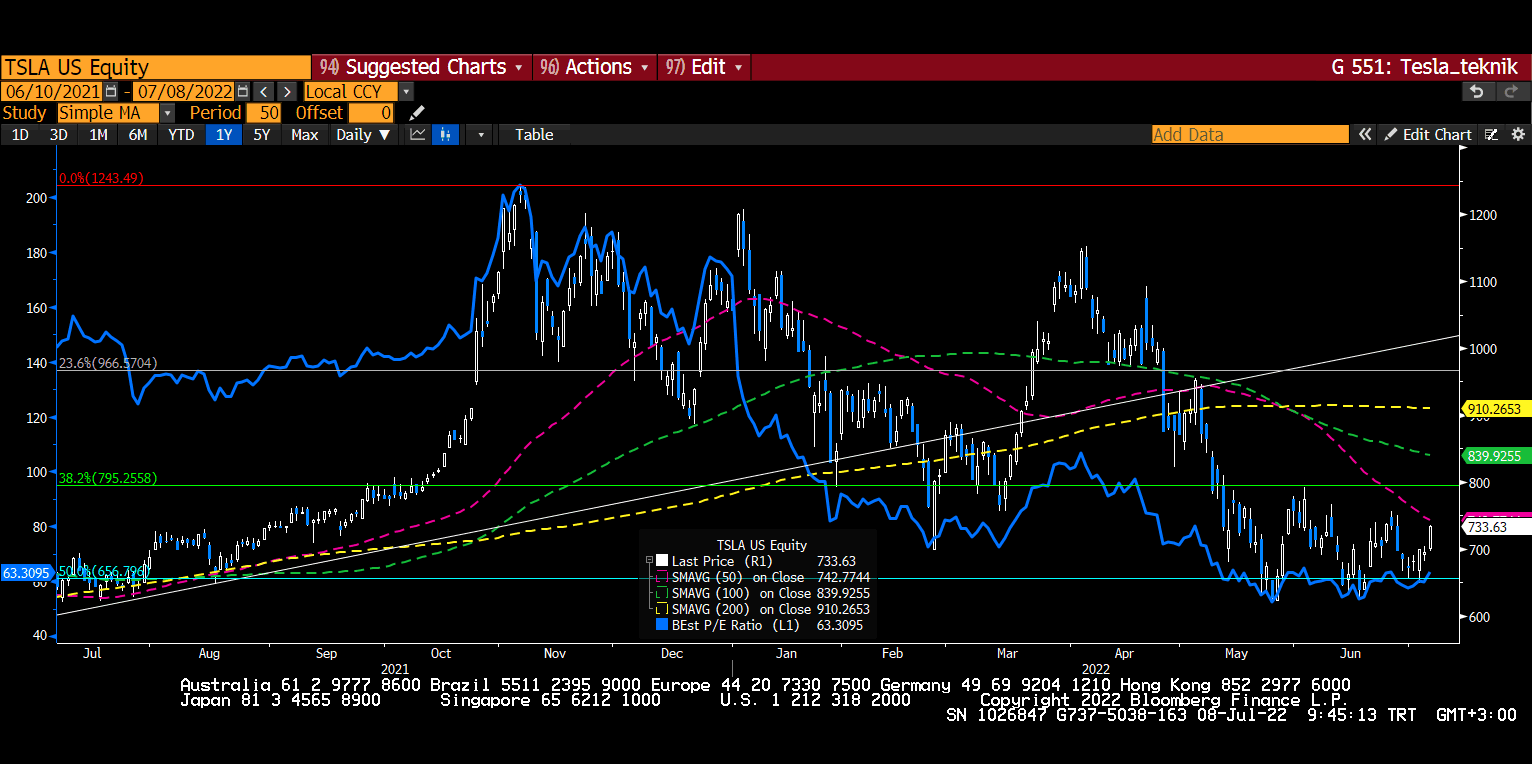Screen dimensions: 1532x764
Task: Select candlestick chart type icon
Action: (x=445, y=134)
